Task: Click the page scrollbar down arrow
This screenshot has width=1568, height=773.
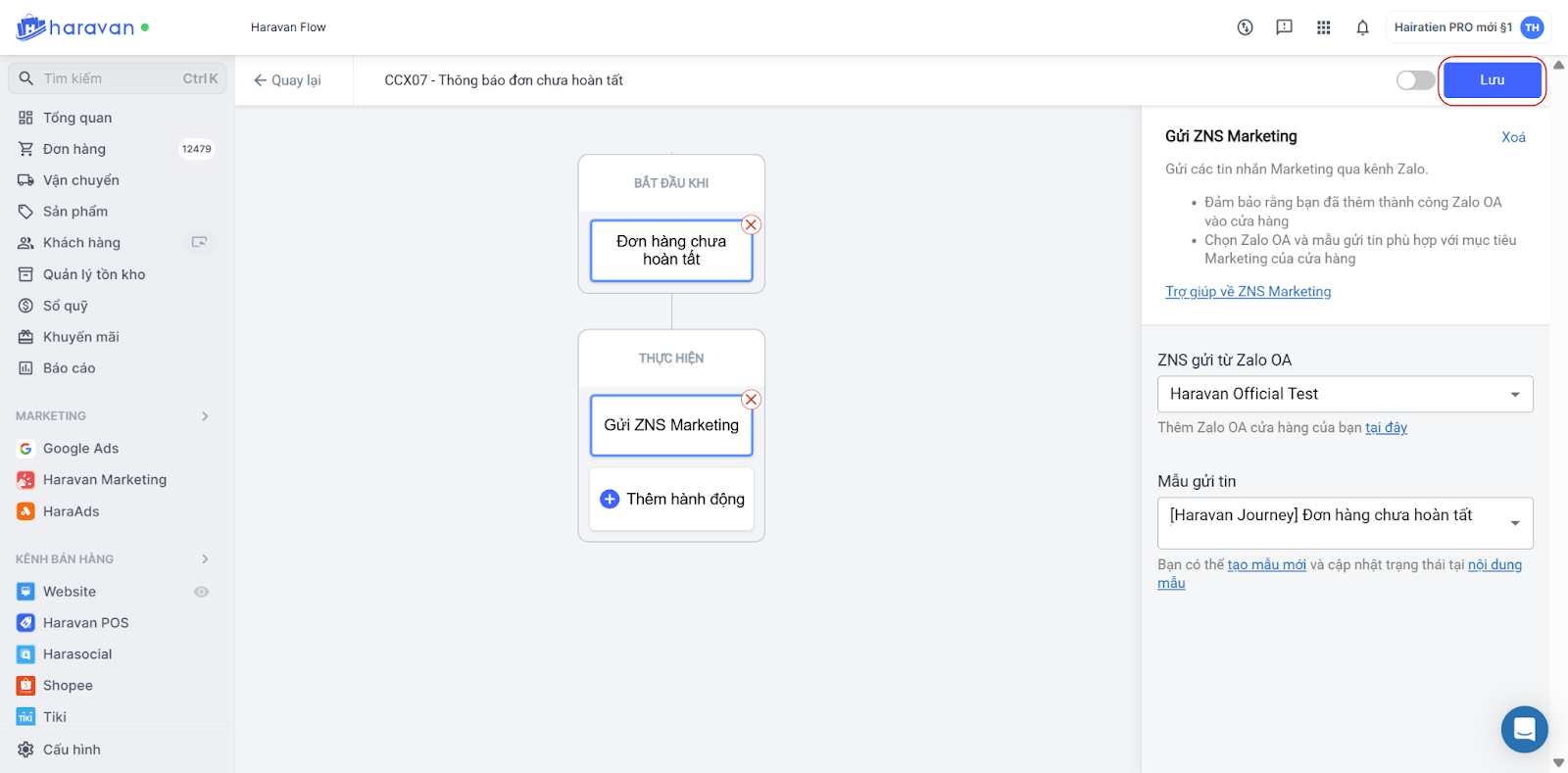Action: click(1558, 762)
